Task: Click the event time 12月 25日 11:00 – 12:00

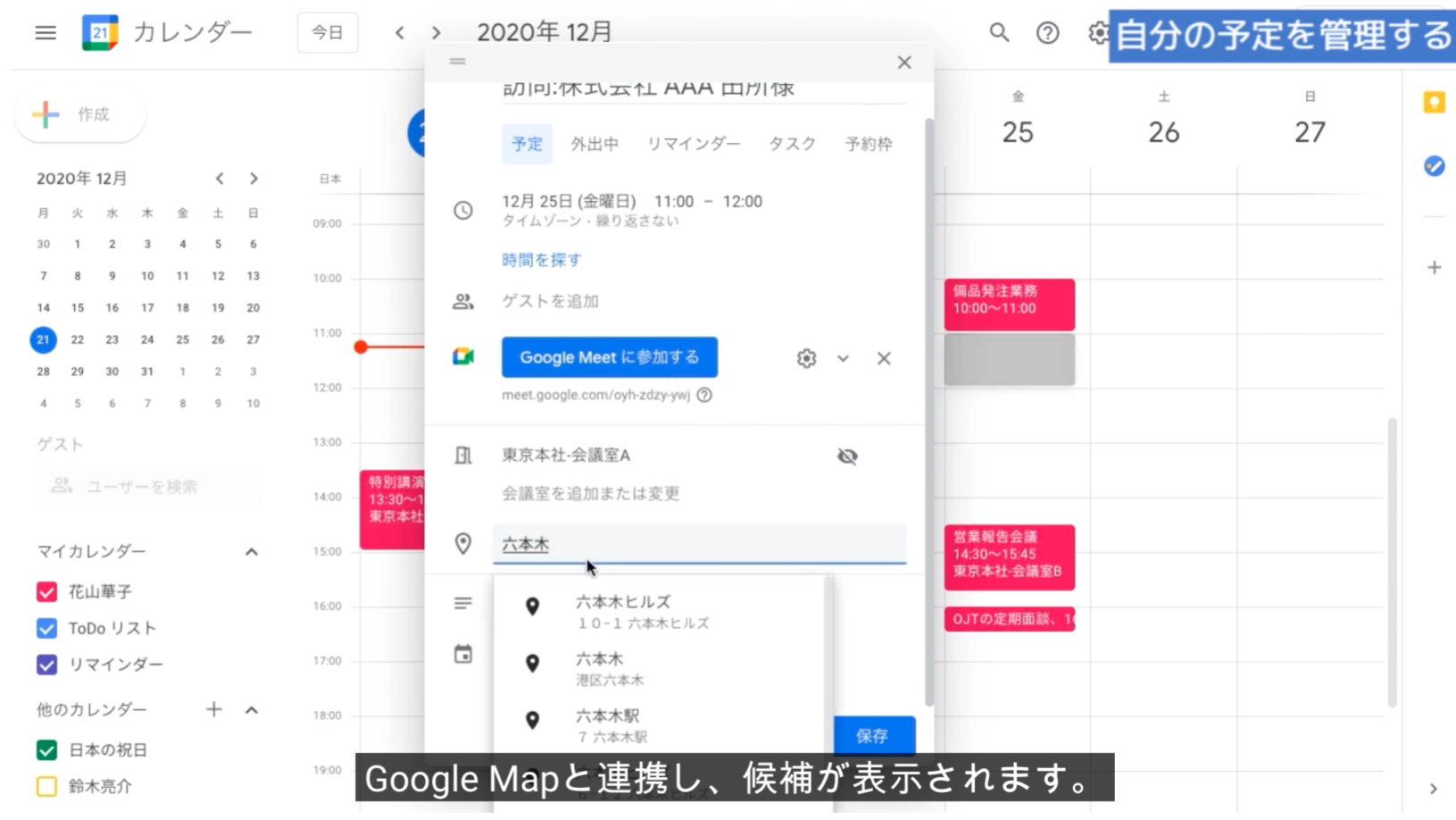Action: 632,202
